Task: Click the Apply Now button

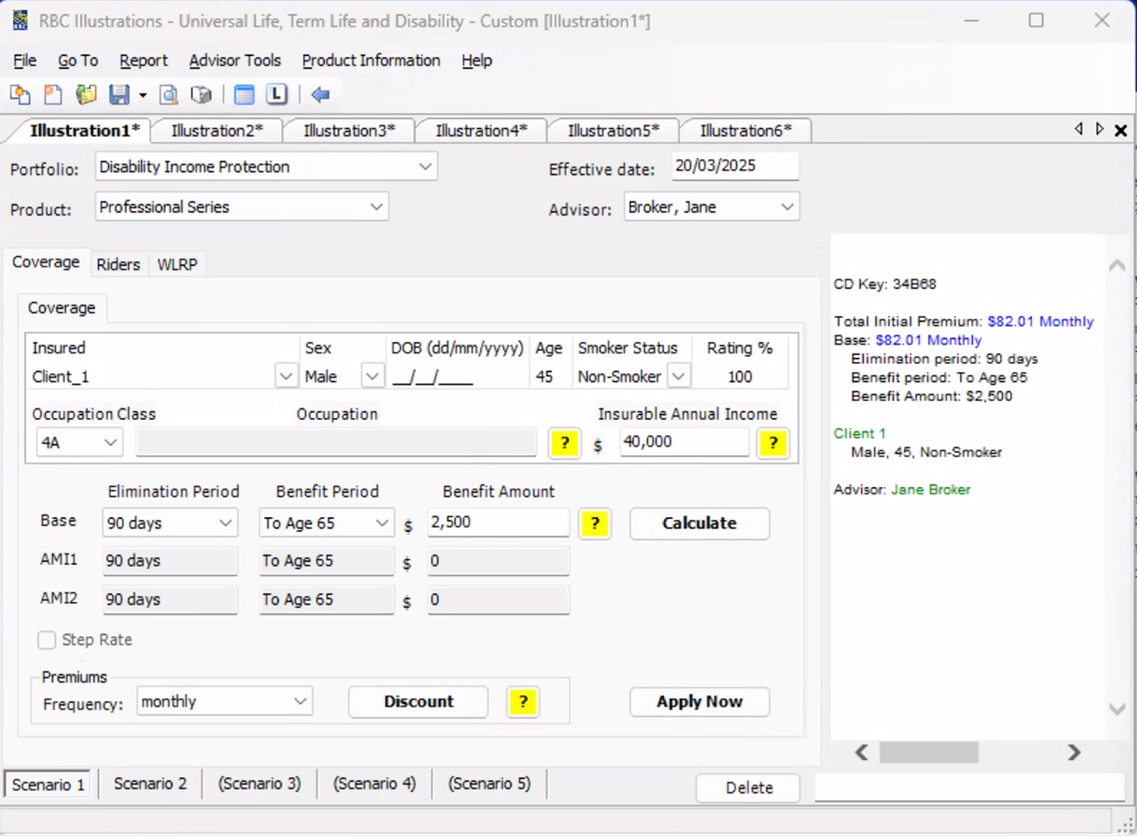Action: pos(699,702)
